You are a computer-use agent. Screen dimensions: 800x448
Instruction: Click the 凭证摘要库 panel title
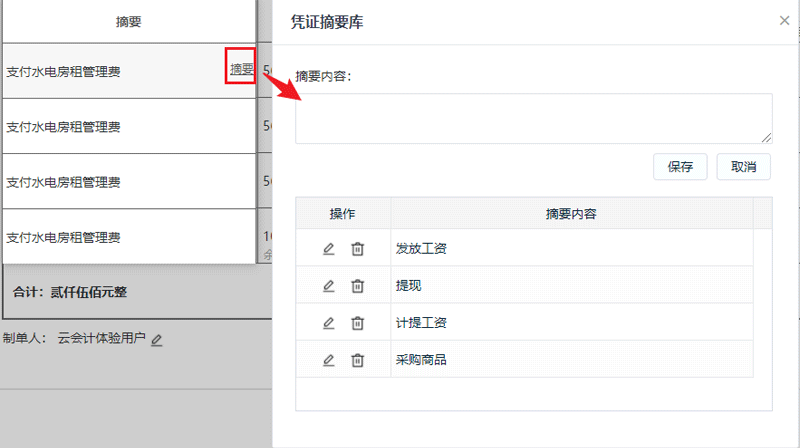coord(327,22)
